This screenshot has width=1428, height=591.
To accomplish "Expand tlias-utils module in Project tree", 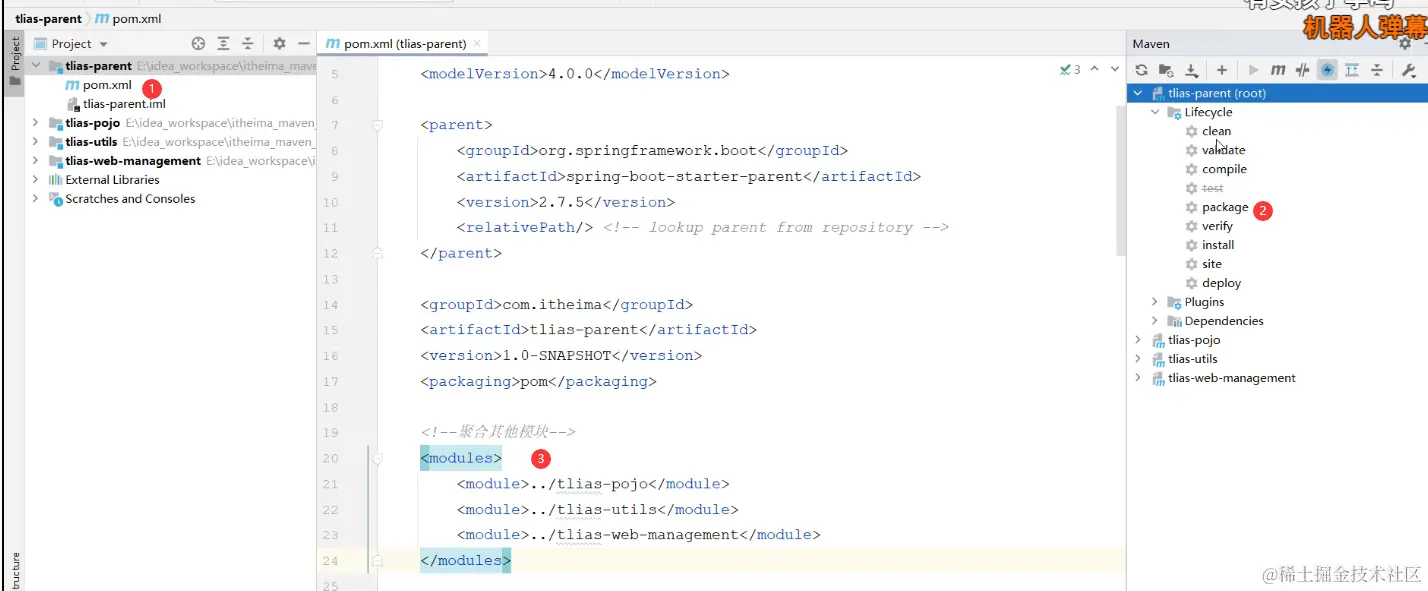I will coord(36,142).
